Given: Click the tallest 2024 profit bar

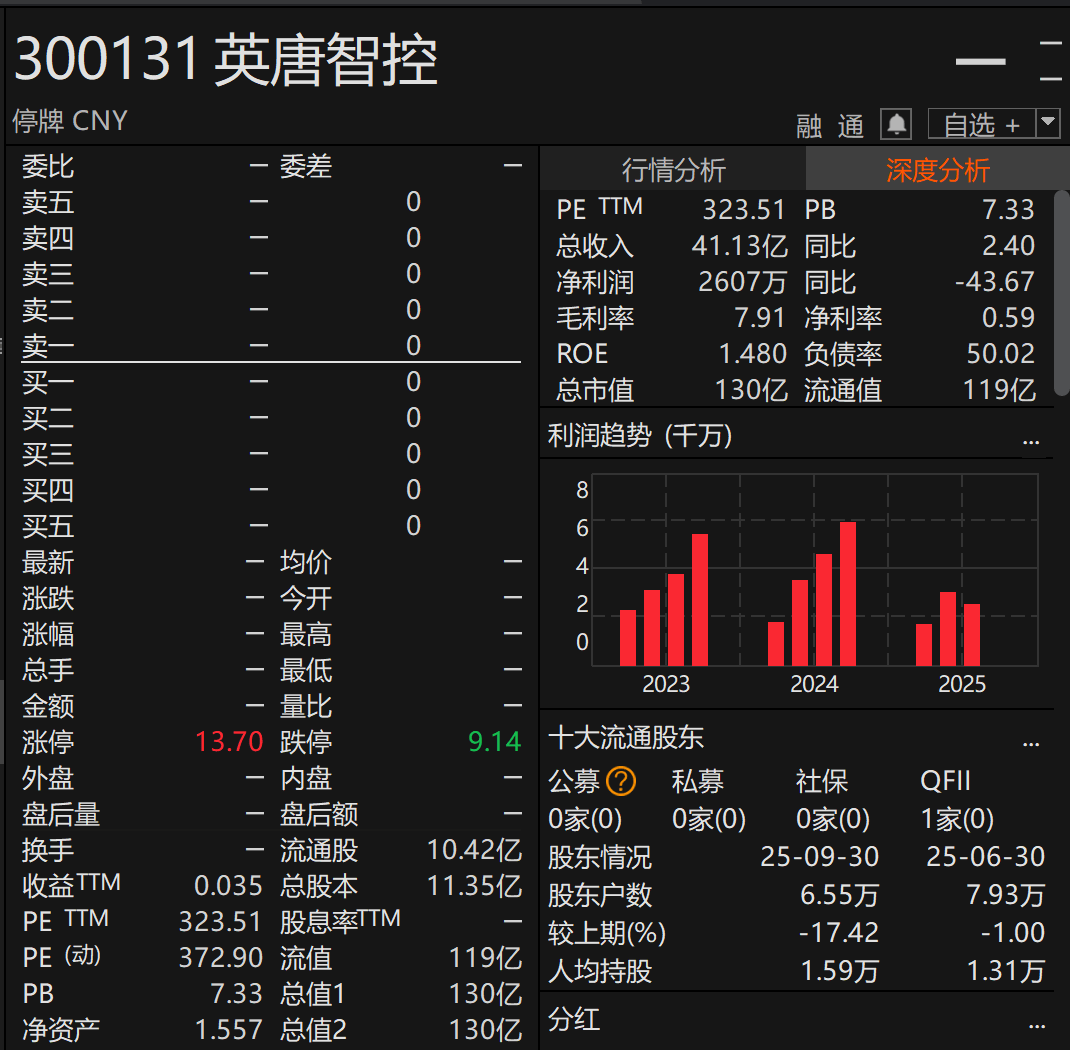Looking at the screenshot, I should [x=847, y=593].
